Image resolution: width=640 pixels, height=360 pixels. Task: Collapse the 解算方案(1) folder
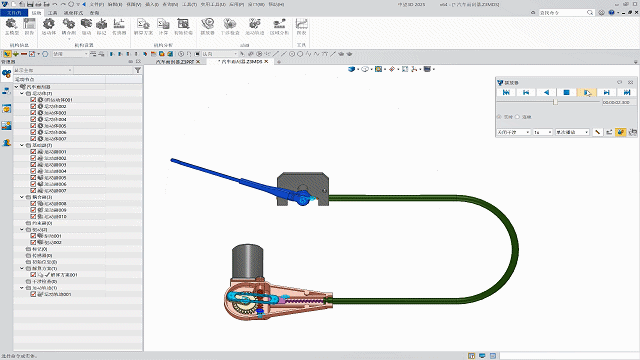tap(22, 268)
